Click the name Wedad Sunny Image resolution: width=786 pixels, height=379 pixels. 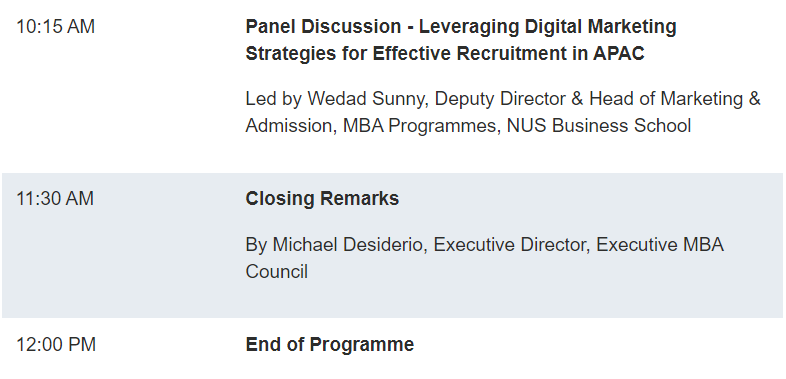tap(365, 99)
